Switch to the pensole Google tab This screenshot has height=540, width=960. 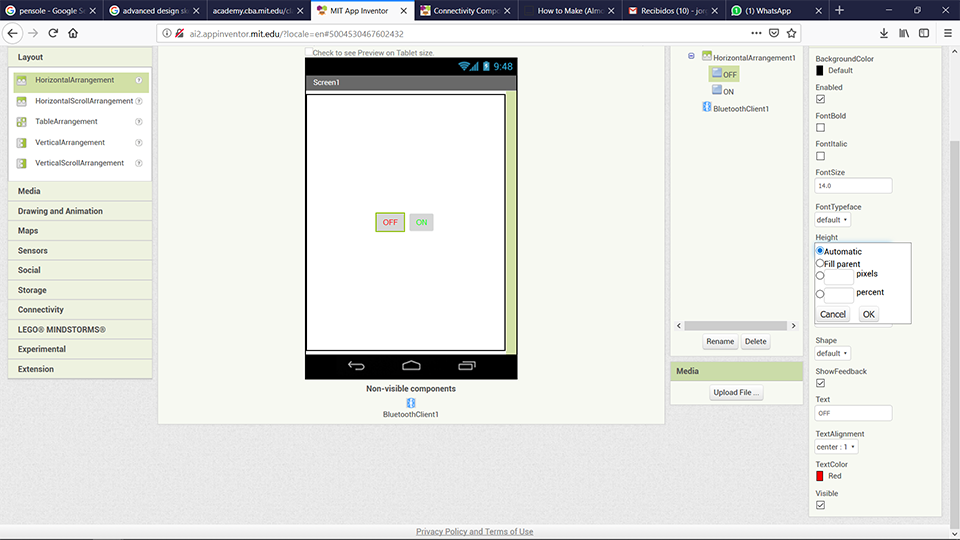(50, 10)
